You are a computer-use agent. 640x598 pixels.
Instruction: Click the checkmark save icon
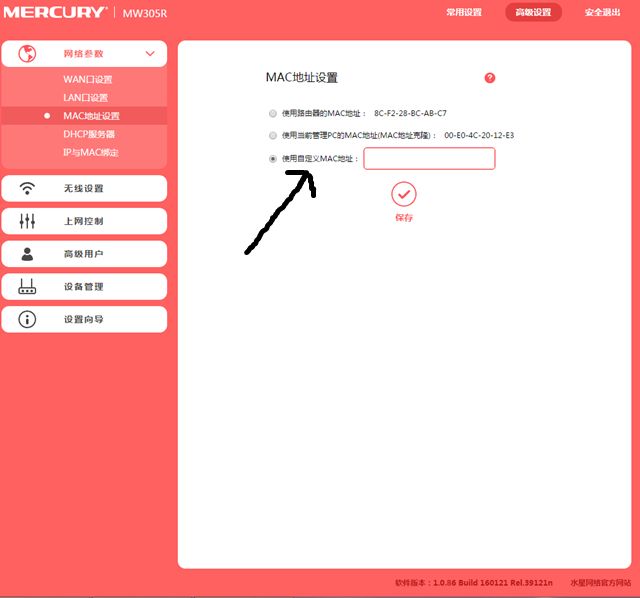[404, 194]
